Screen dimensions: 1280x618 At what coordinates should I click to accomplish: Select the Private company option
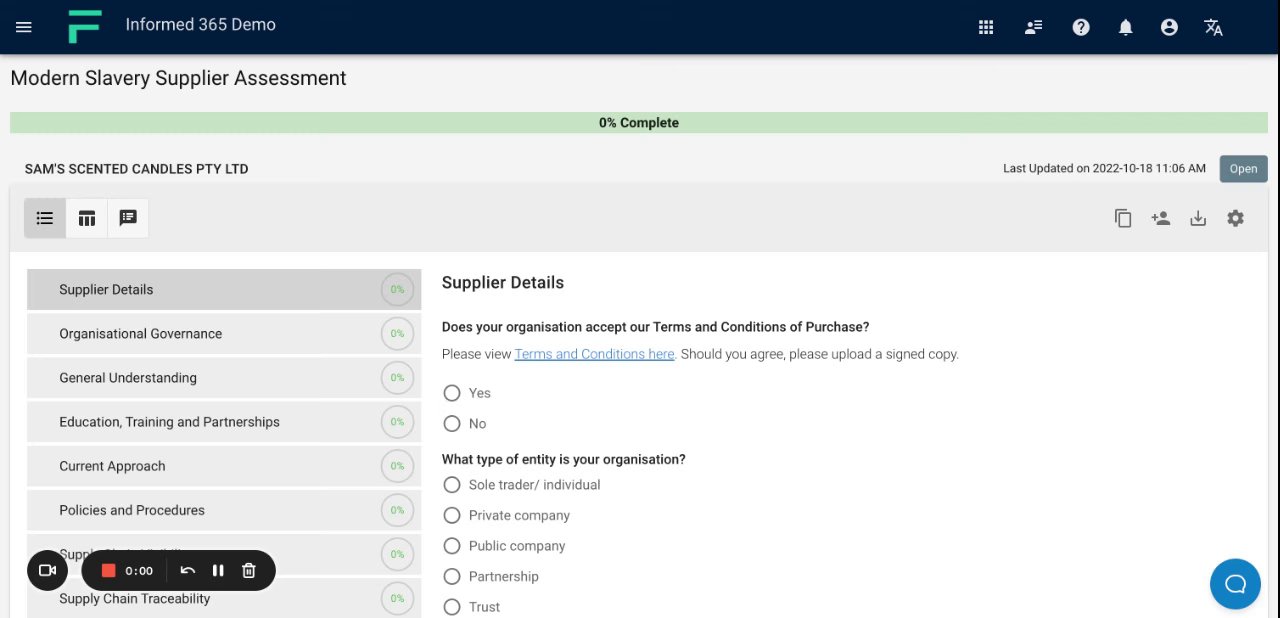coord(452,515)
